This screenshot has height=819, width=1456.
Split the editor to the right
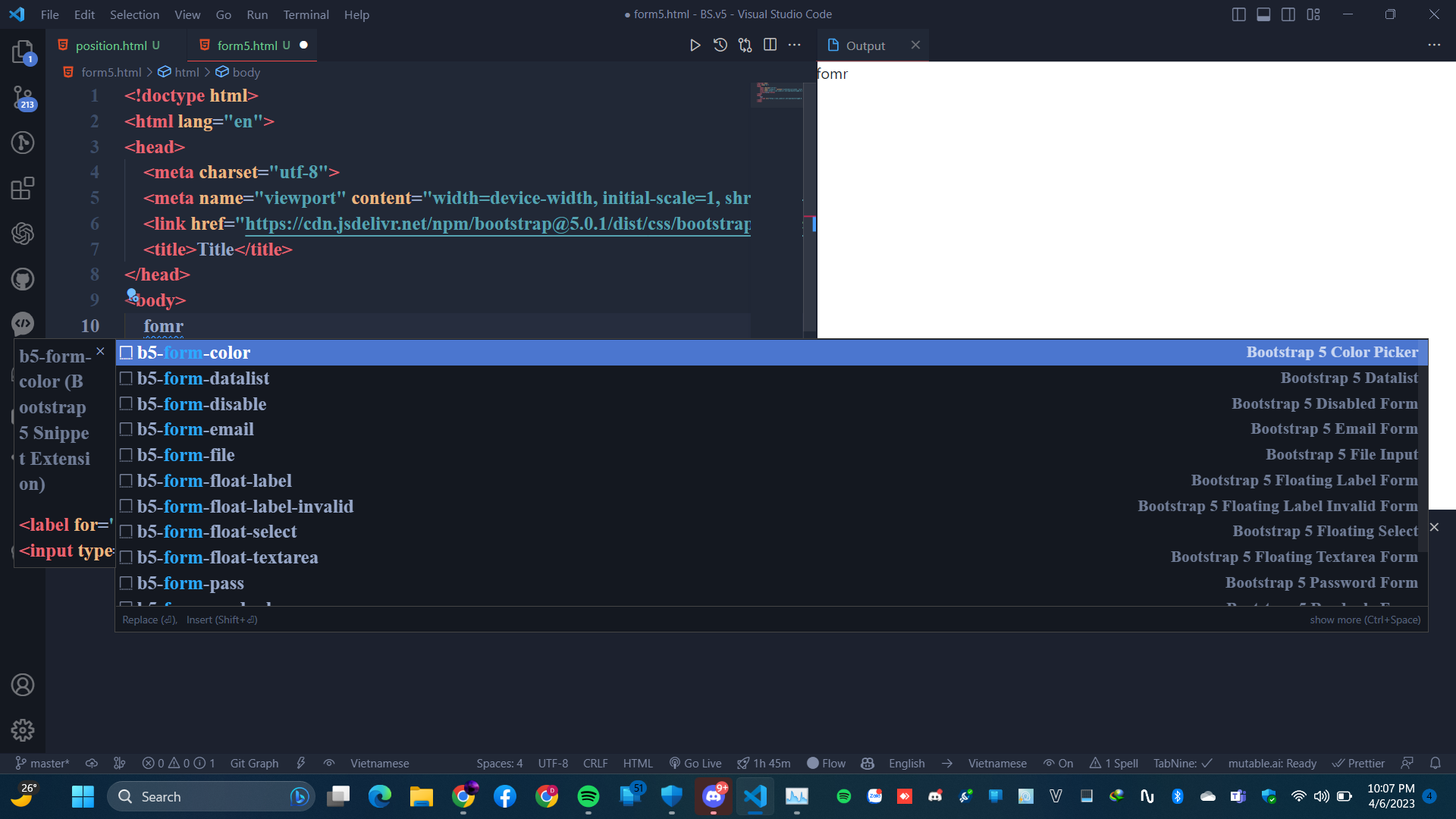pyautogui.click(x=770, y=45)
